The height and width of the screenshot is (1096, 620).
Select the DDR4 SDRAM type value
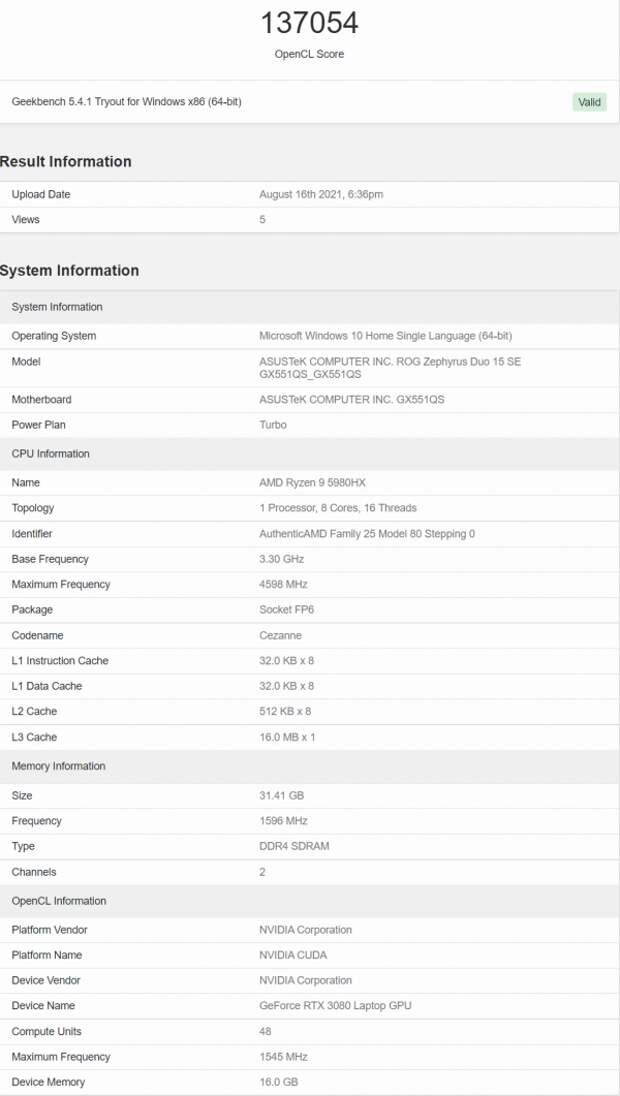[294, 846]
